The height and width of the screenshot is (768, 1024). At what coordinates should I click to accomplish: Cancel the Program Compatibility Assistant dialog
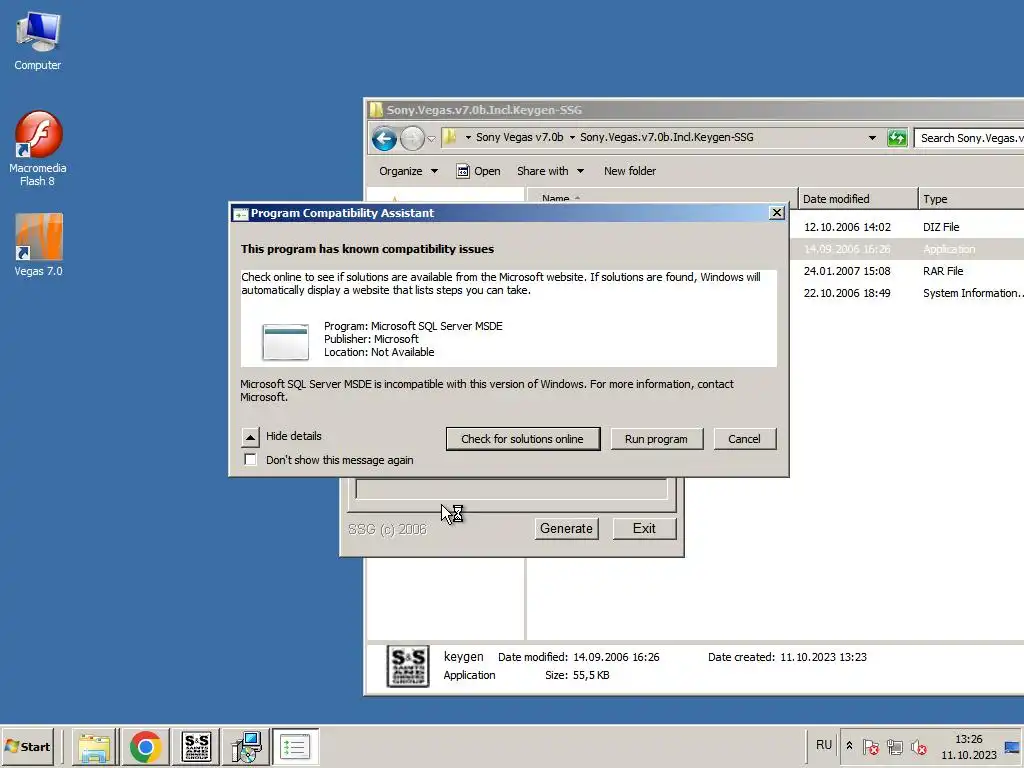click(x=744, y=439)
